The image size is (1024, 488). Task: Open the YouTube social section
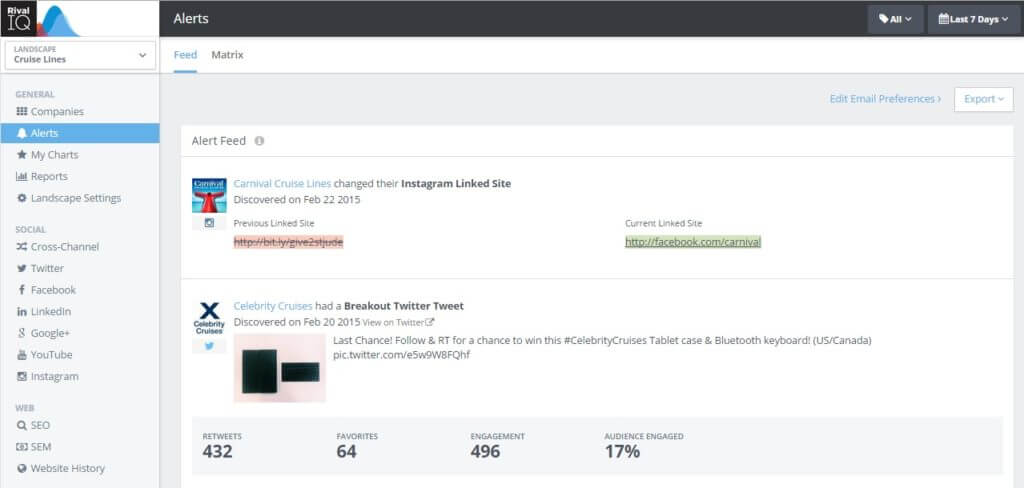(51, 355)
